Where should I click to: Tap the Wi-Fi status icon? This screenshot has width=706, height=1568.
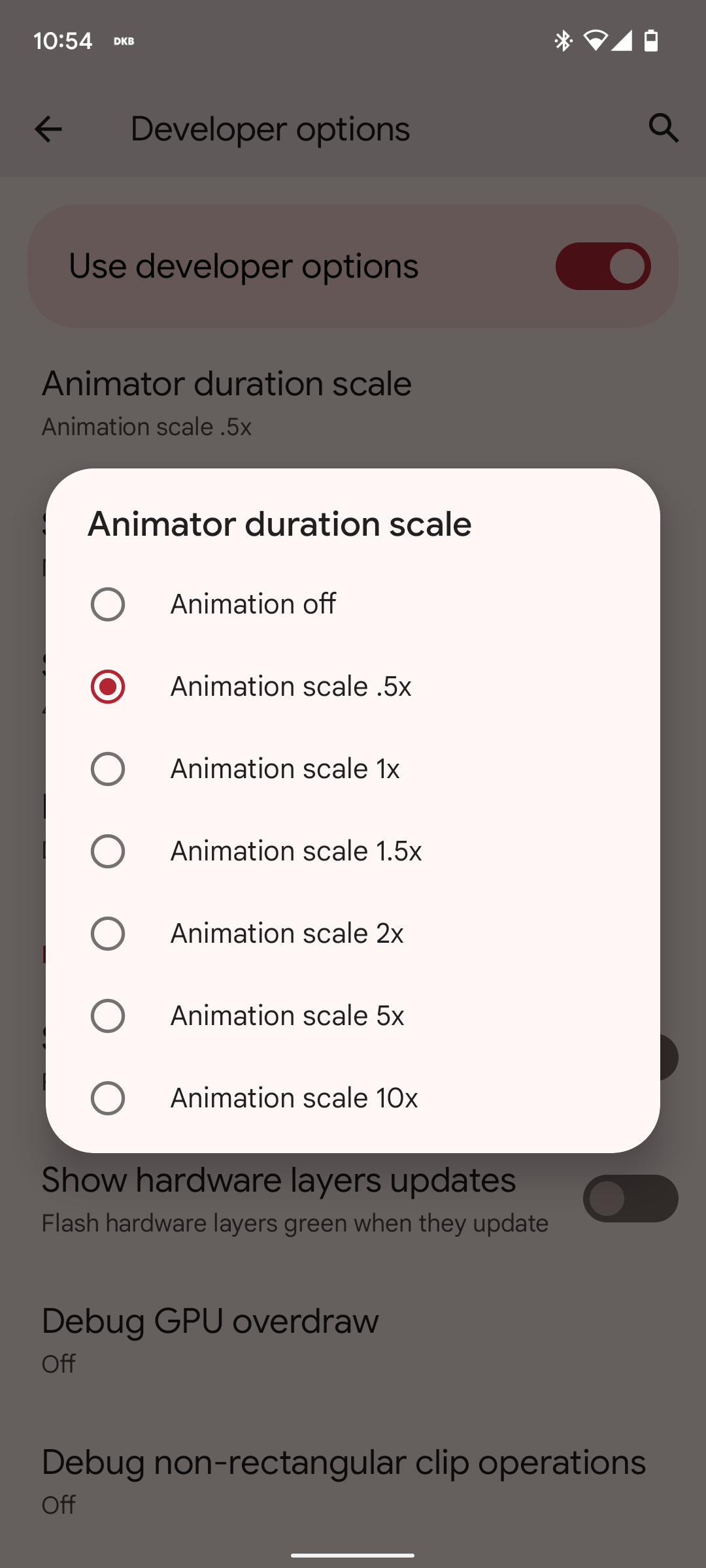(x=595, y=41)
